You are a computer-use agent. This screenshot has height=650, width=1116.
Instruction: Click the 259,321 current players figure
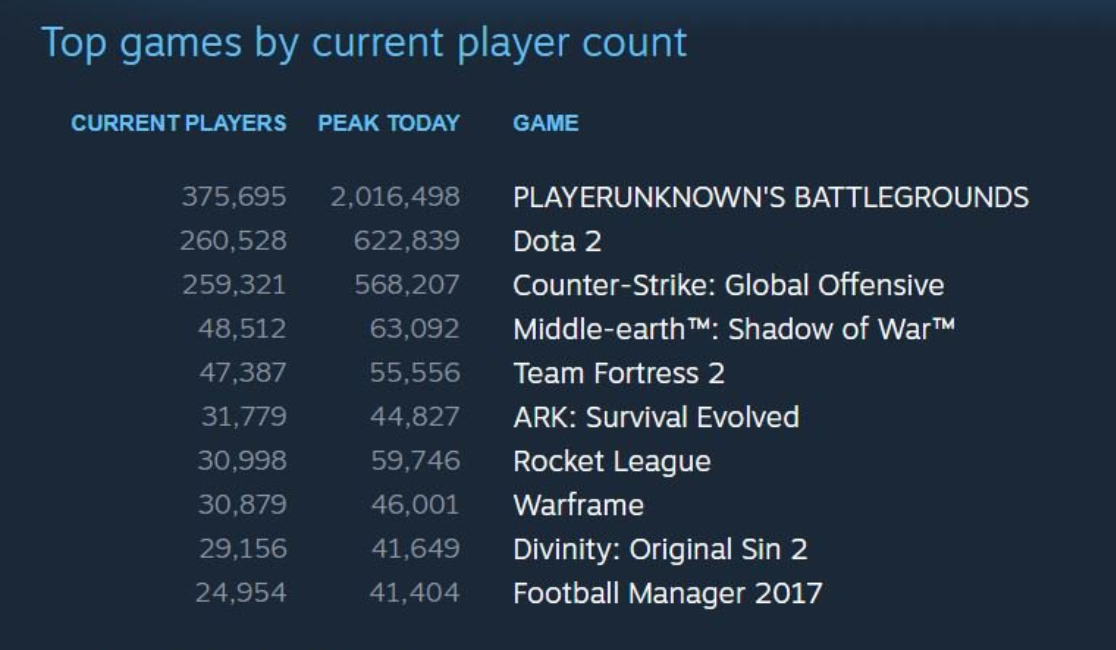234,285
